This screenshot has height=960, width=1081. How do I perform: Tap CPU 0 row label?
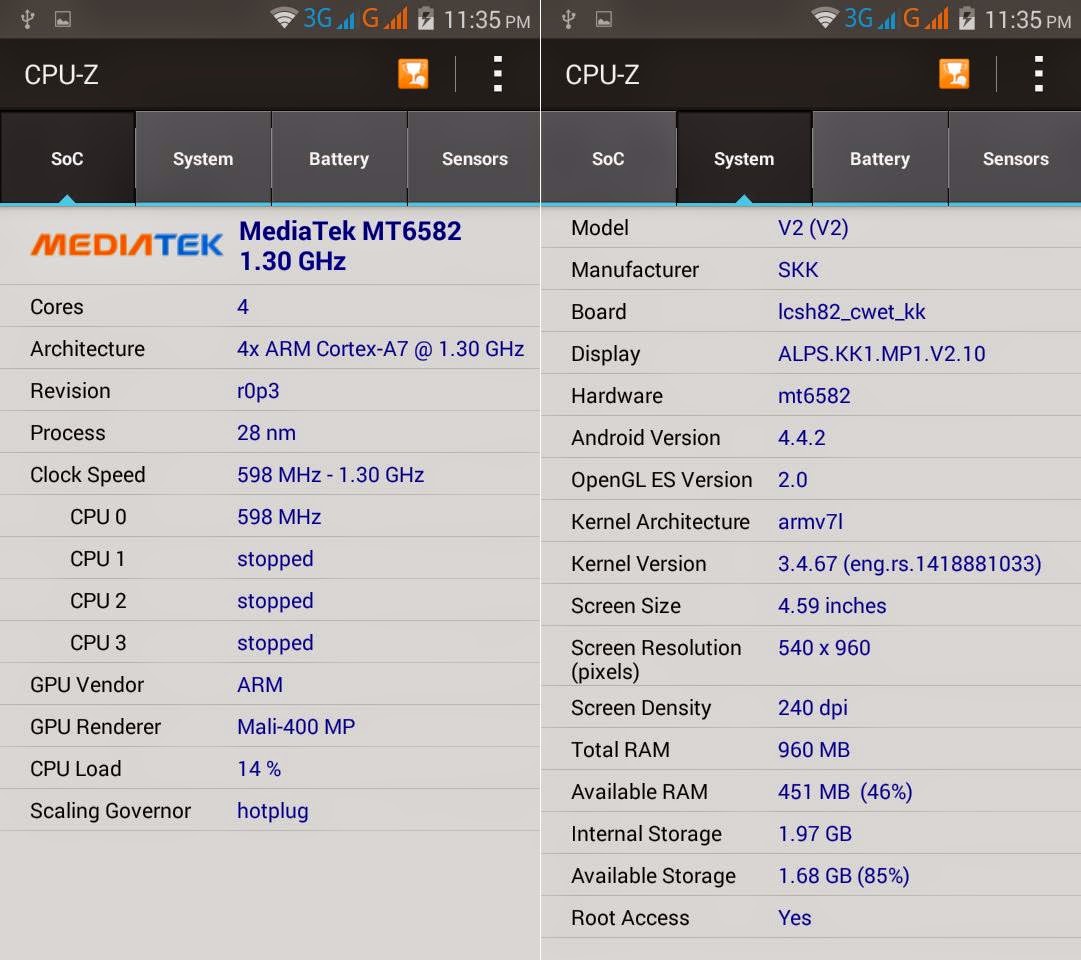coord(98,517)
